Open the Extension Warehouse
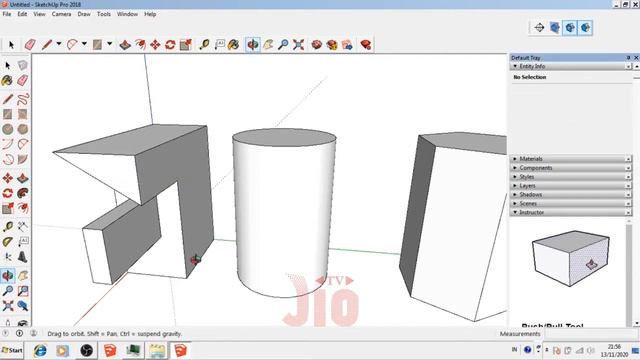 coord(332,44)
